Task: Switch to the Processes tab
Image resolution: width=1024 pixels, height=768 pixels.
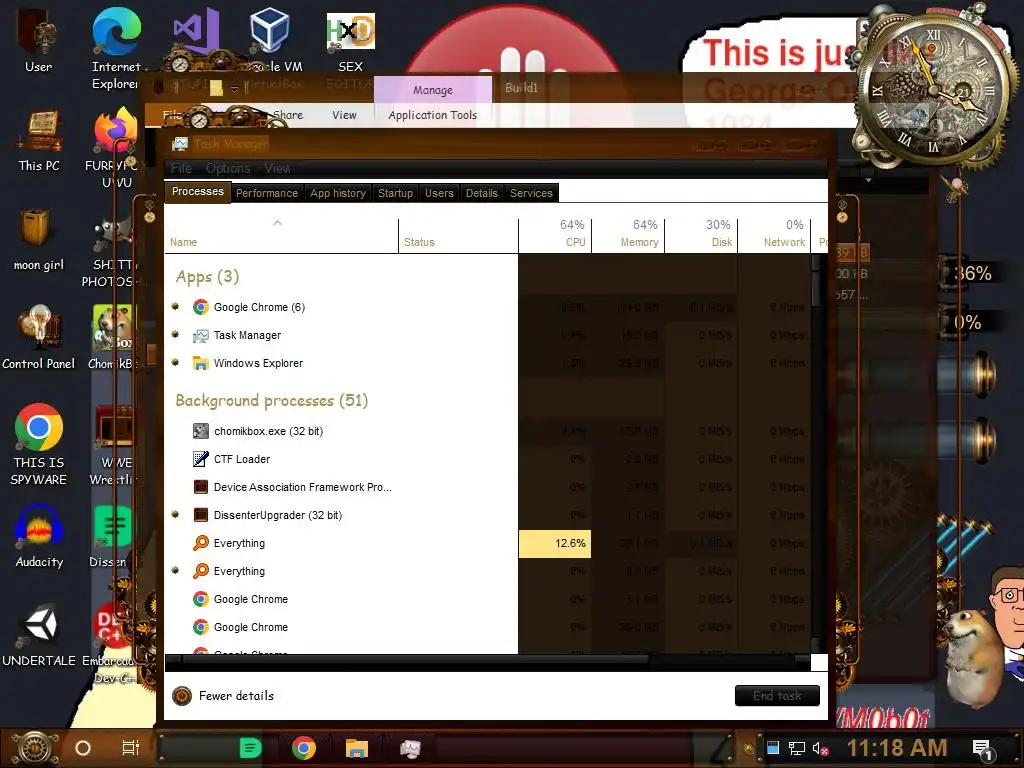Action: 198,191
